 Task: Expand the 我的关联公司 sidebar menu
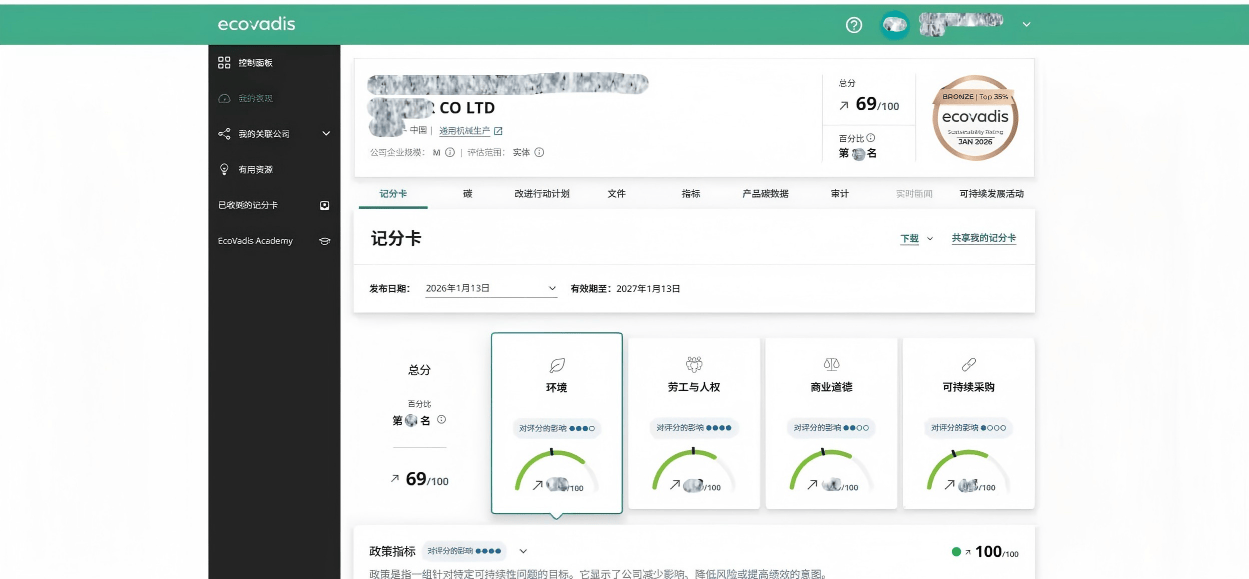[326, 134]
